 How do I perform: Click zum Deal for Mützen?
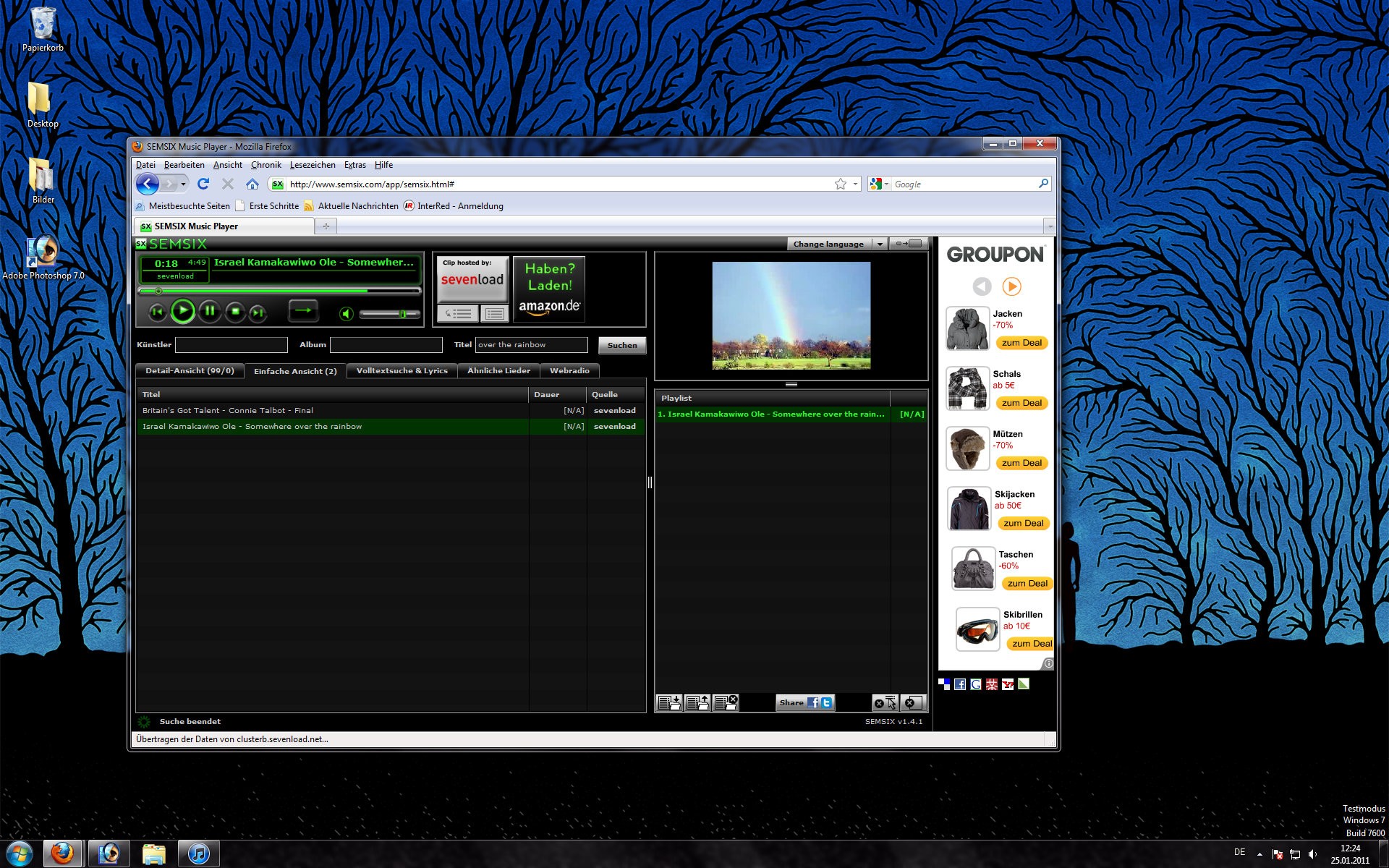(1021, 463)
